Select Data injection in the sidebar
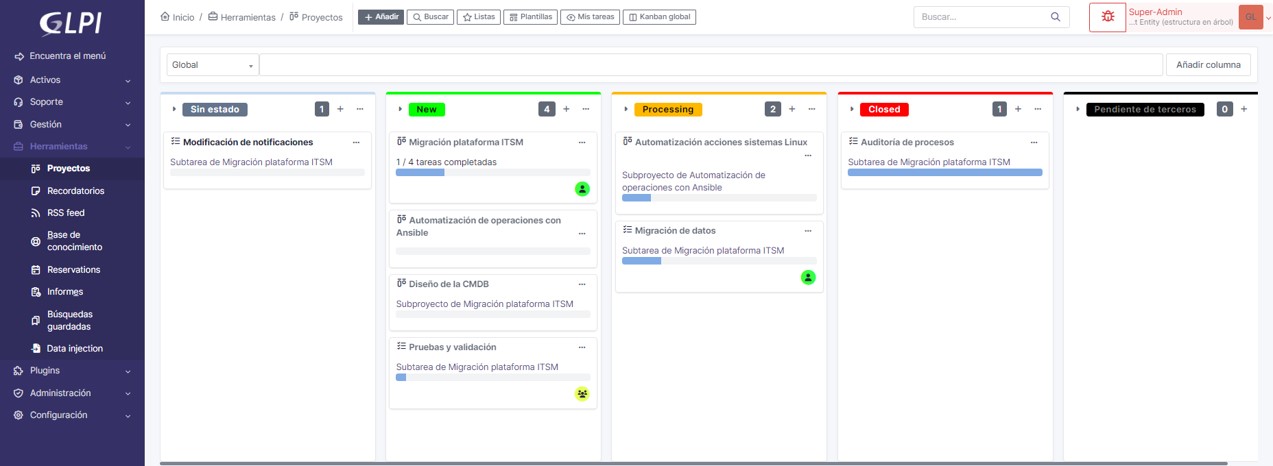1273x466 pixels. 74,348
